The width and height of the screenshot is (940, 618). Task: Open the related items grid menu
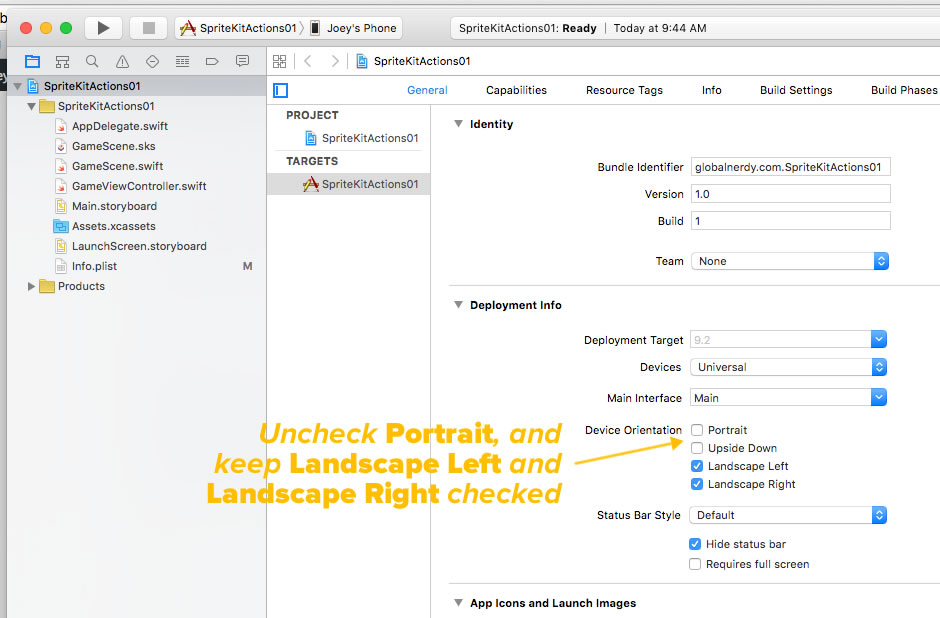coord(279,61)
